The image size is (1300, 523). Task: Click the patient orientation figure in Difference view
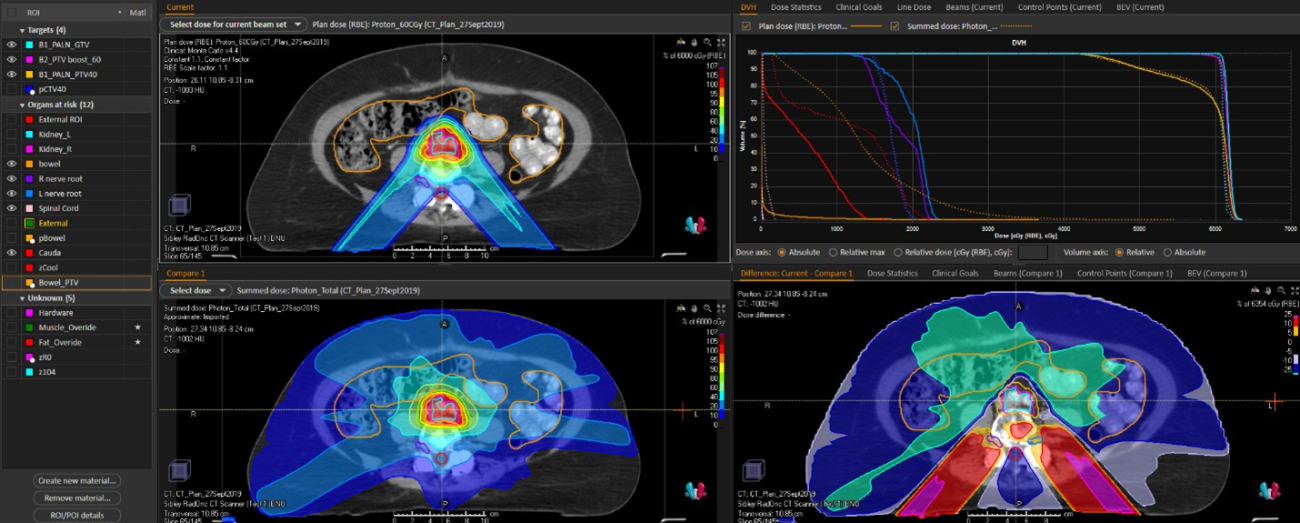point(1270,490)
